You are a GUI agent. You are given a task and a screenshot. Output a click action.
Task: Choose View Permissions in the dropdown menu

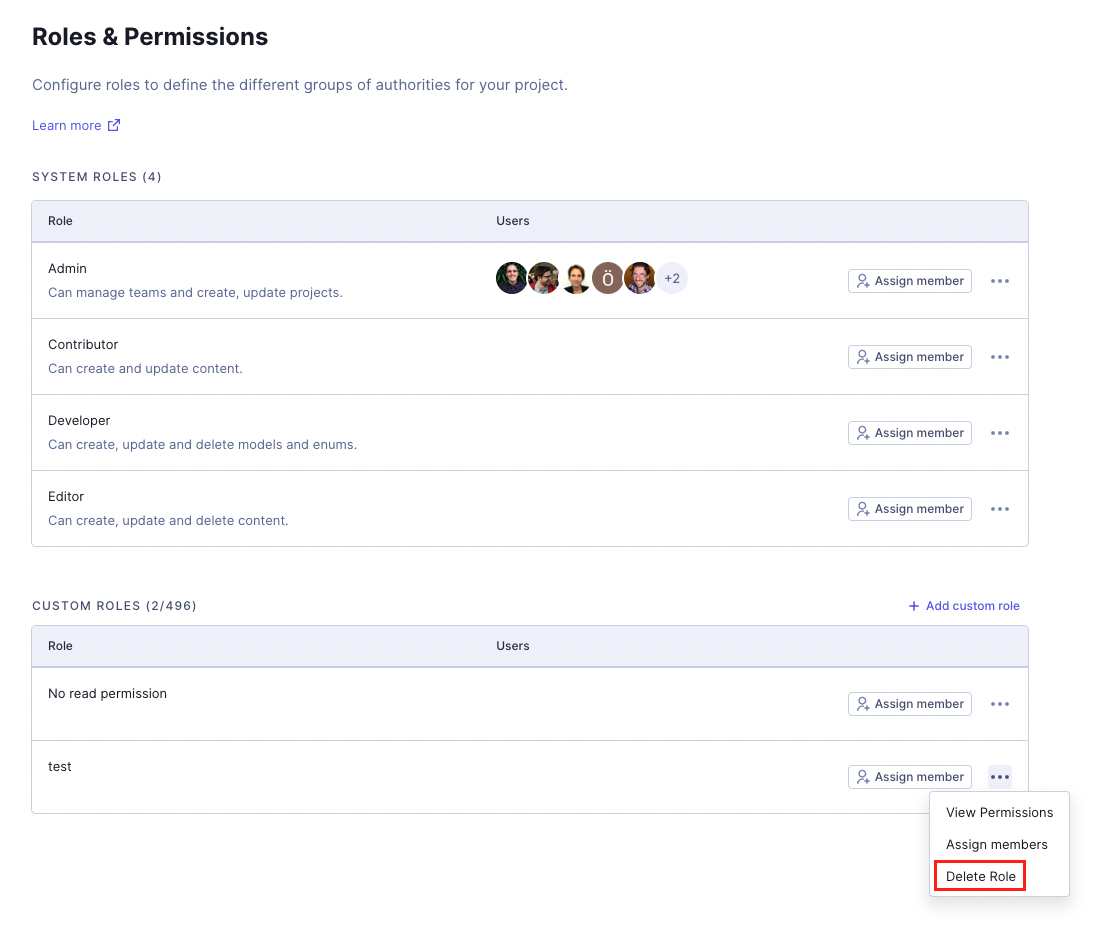click(999, 813)
